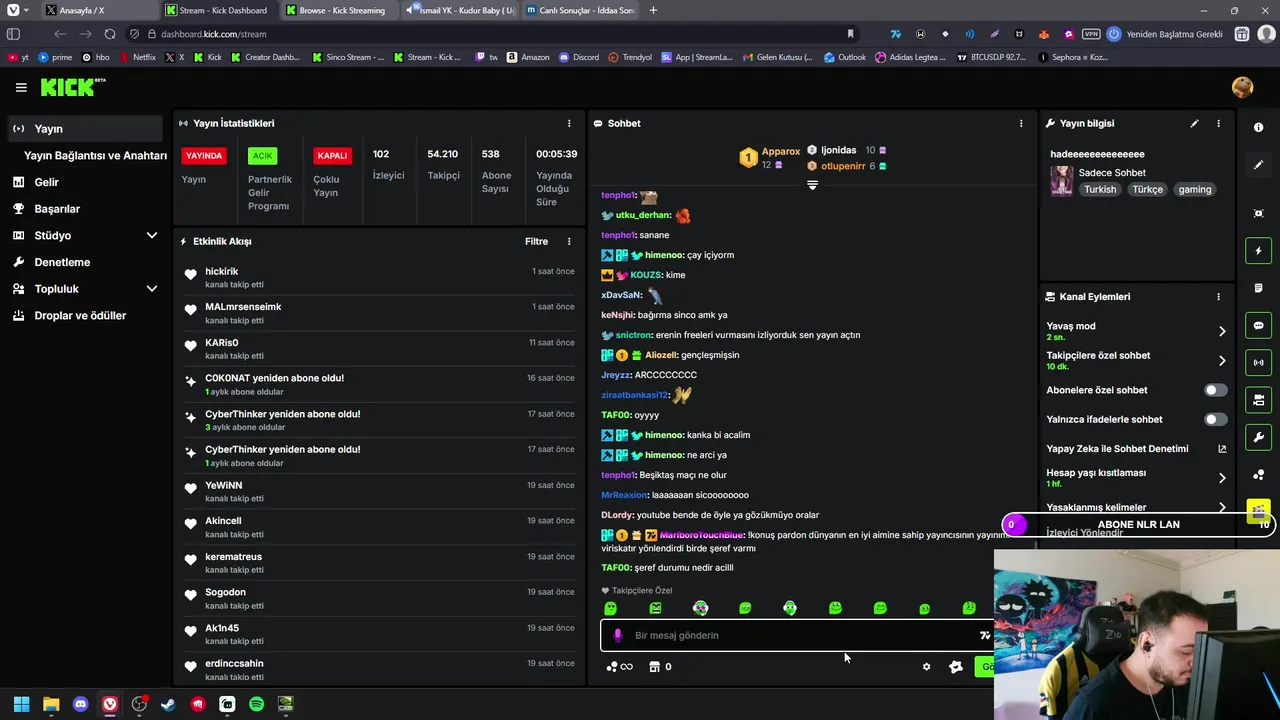Click the Kick logo
This screenshot has height=720, width=1280.
(72, 87)
